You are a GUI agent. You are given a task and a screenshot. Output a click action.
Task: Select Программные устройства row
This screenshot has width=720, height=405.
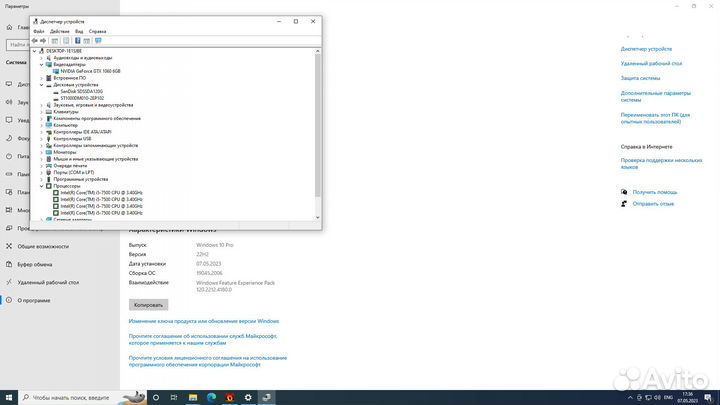click(x=80, y=179)
